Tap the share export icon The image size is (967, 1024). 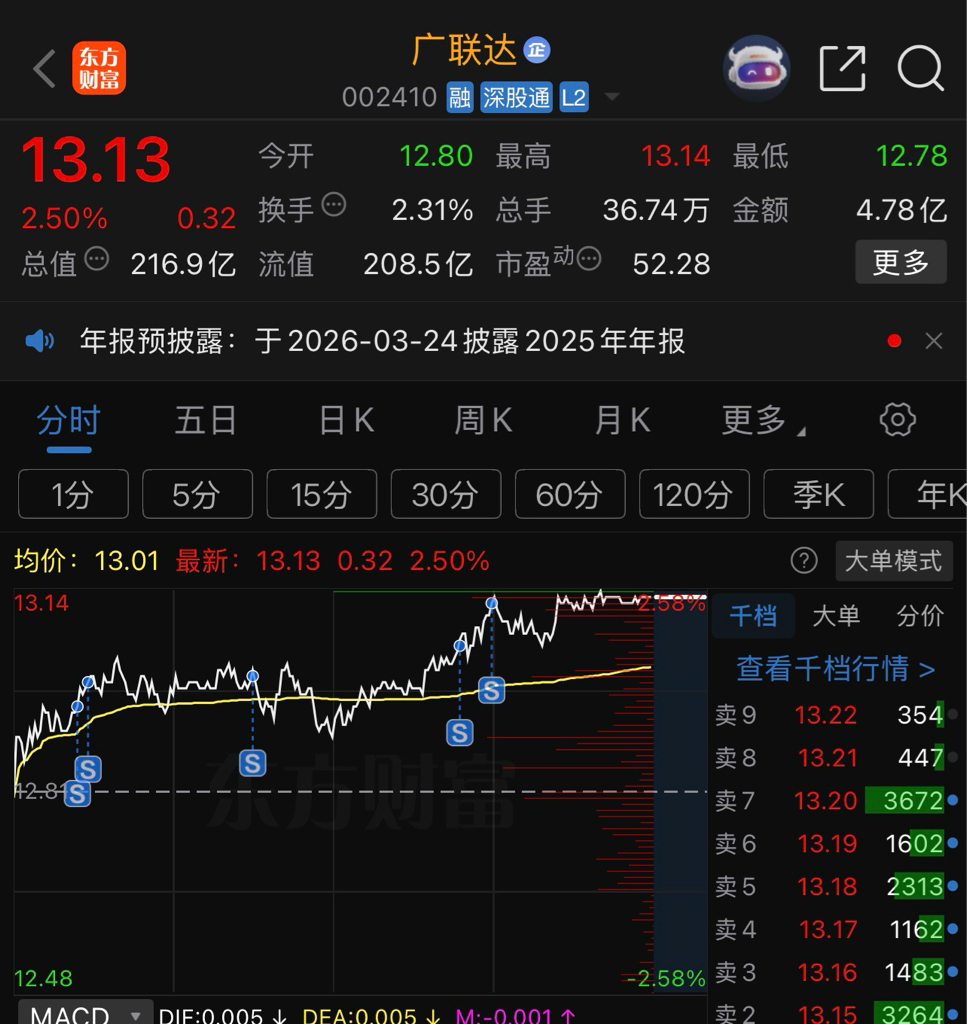(x=842, y=68)
